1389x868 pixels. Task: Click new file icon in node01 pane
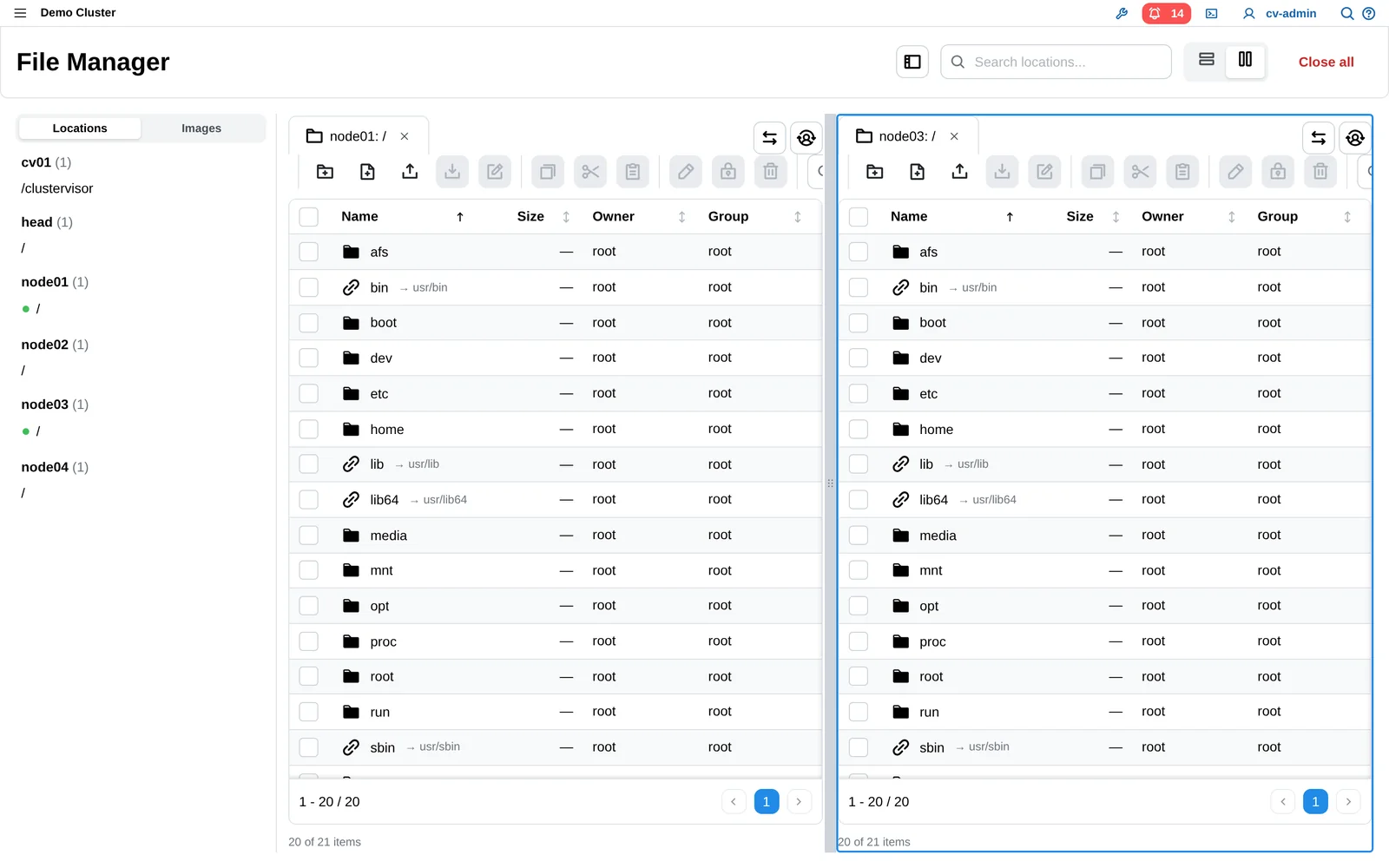[x=367, y=172]
